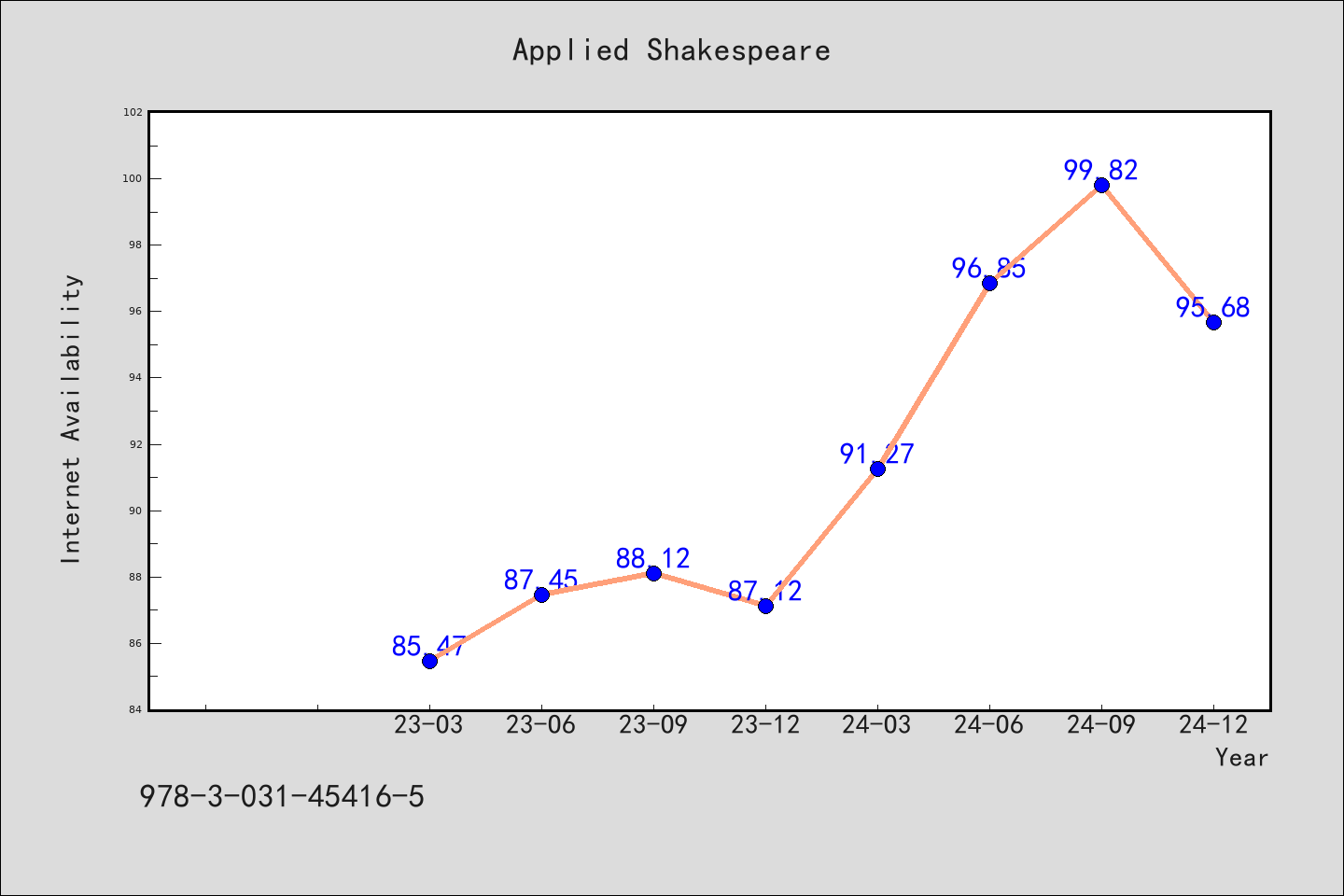The height and width of the screenshot is (896, 1344).
Task: Click the y-axis tick label 96
Action: tap(136, 311)
